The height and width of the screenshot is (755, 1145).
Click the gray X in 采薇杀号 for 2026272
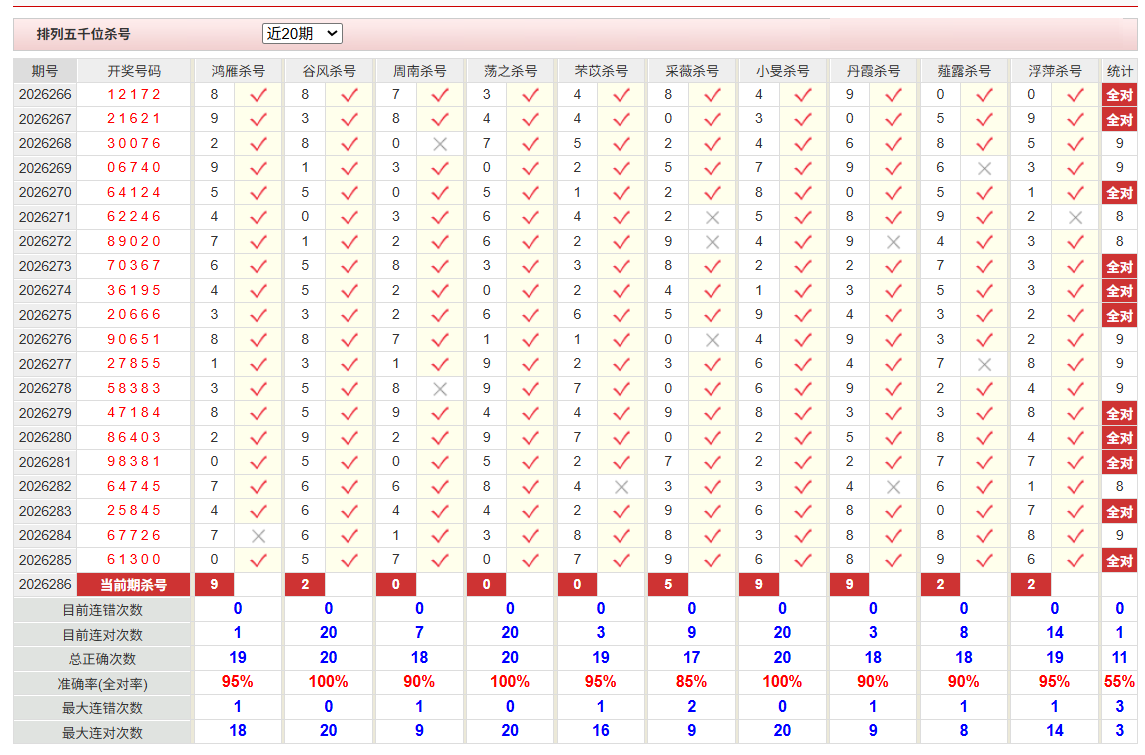(713, 242)
